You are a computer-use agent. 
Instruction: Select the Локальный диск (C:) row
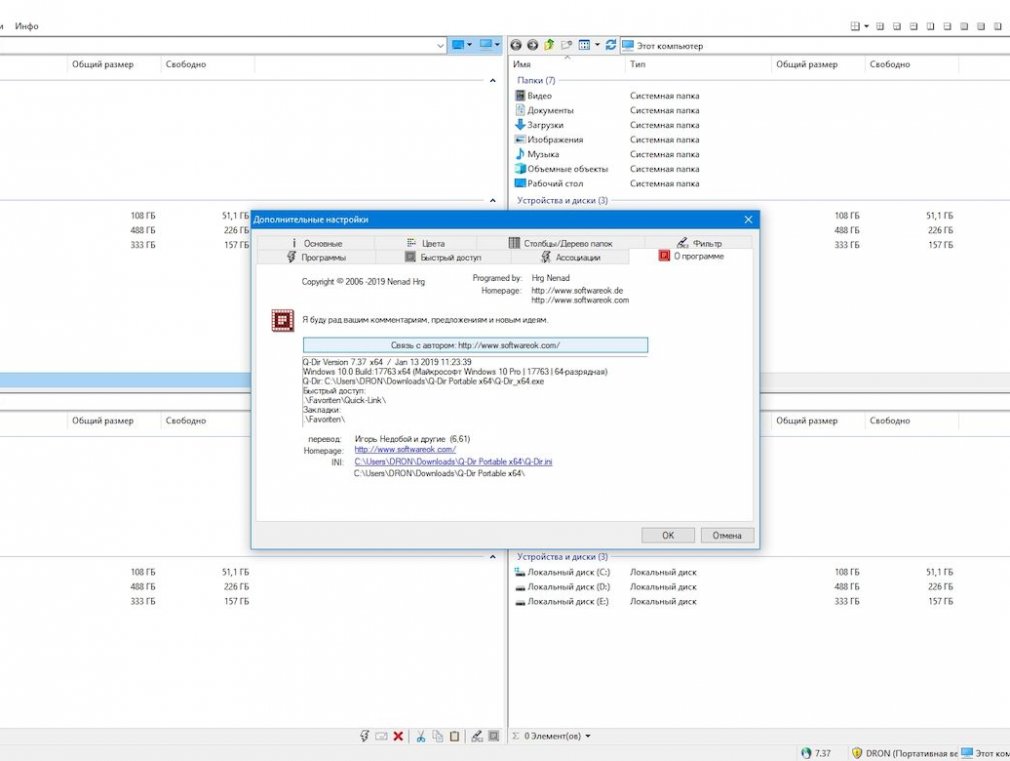[734, 572]
